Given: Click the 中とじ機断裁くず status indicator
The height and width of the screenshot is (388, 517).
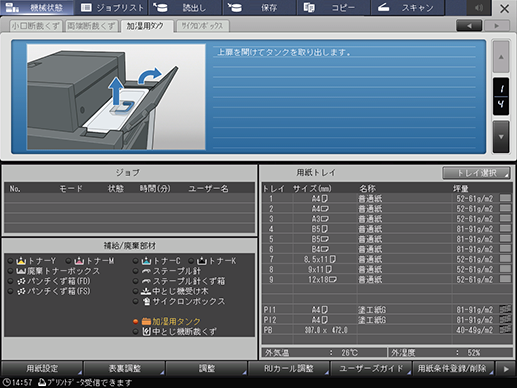Looking at the screenshot, I should [135, 331].
